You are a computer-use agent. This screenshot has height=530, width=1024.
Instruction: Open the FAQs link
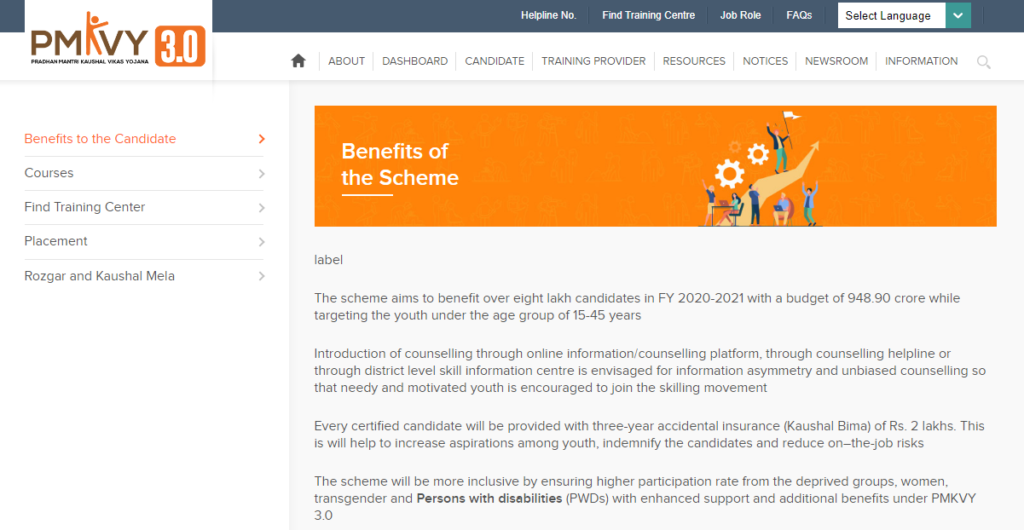[x=799, y=16]
